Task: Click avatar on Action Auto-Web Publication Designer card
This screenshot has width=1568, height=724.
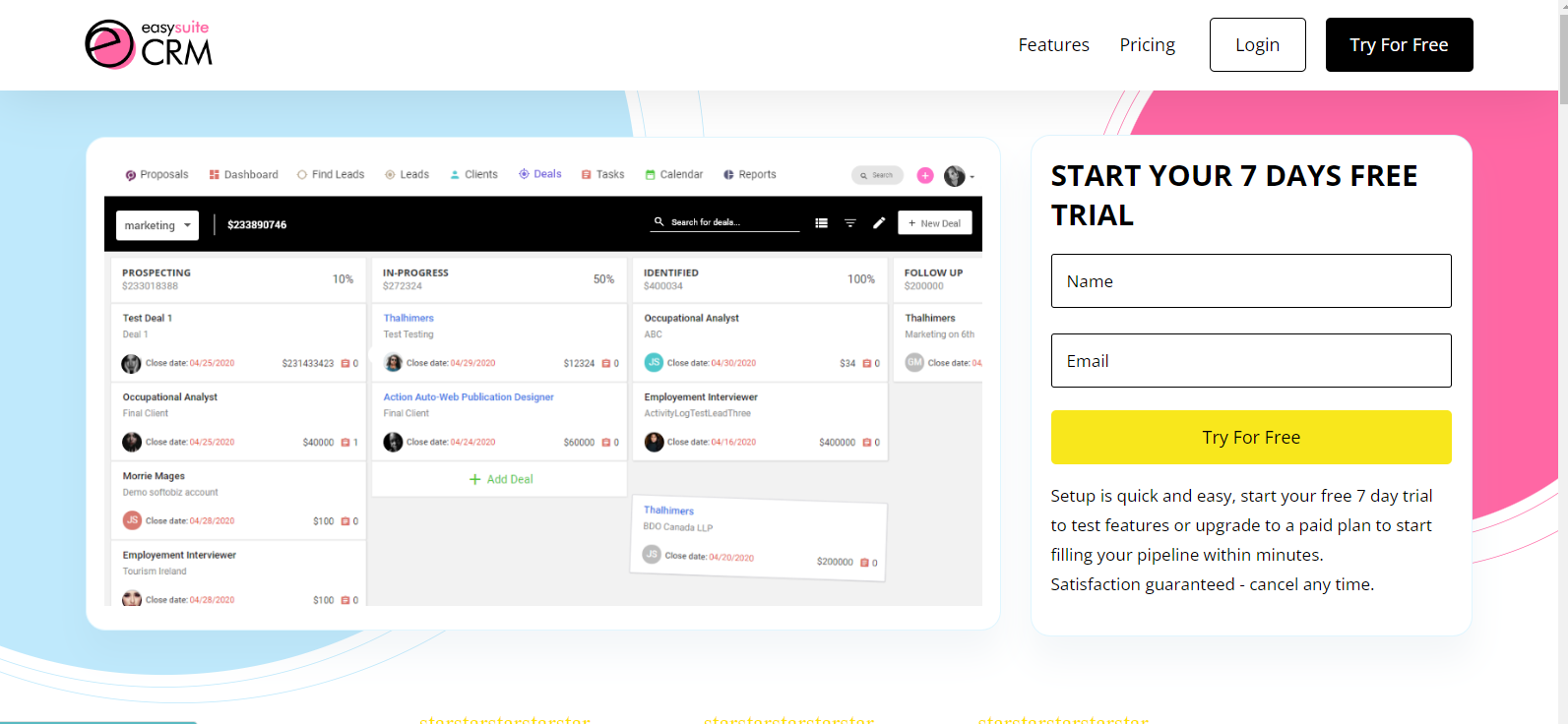Action: coord(393,443)
